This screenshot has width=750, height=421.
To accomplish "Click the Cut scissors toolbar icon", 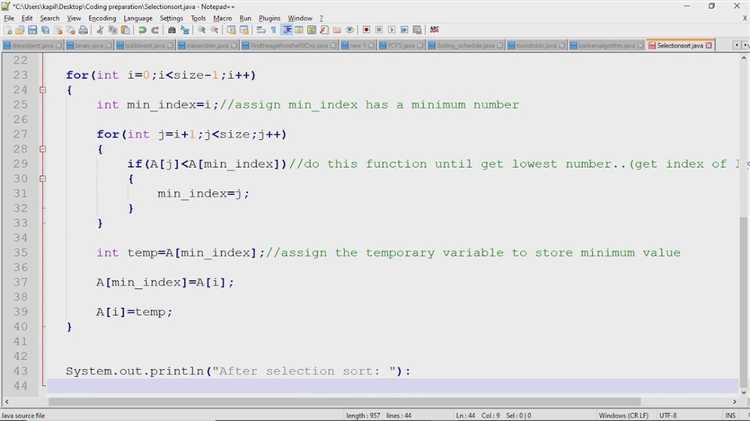I will coord(100,30).
